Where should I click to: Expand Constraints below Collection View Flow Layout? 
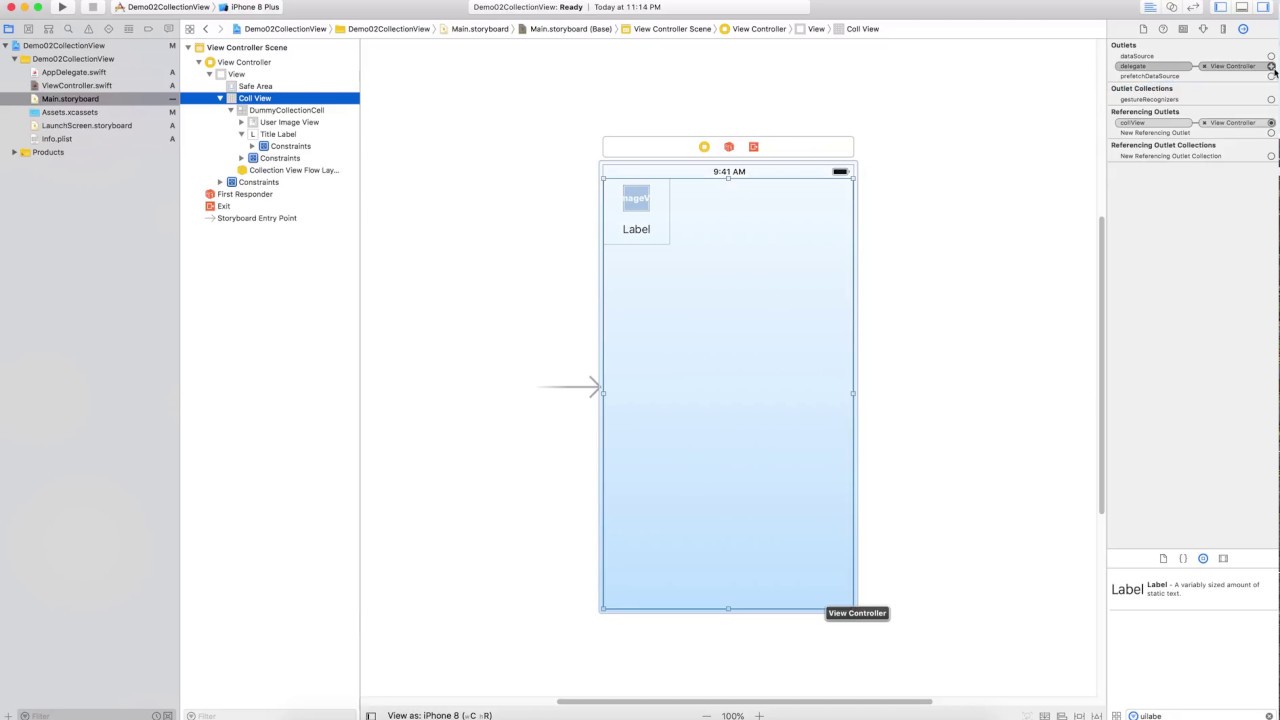click(220, 182)
